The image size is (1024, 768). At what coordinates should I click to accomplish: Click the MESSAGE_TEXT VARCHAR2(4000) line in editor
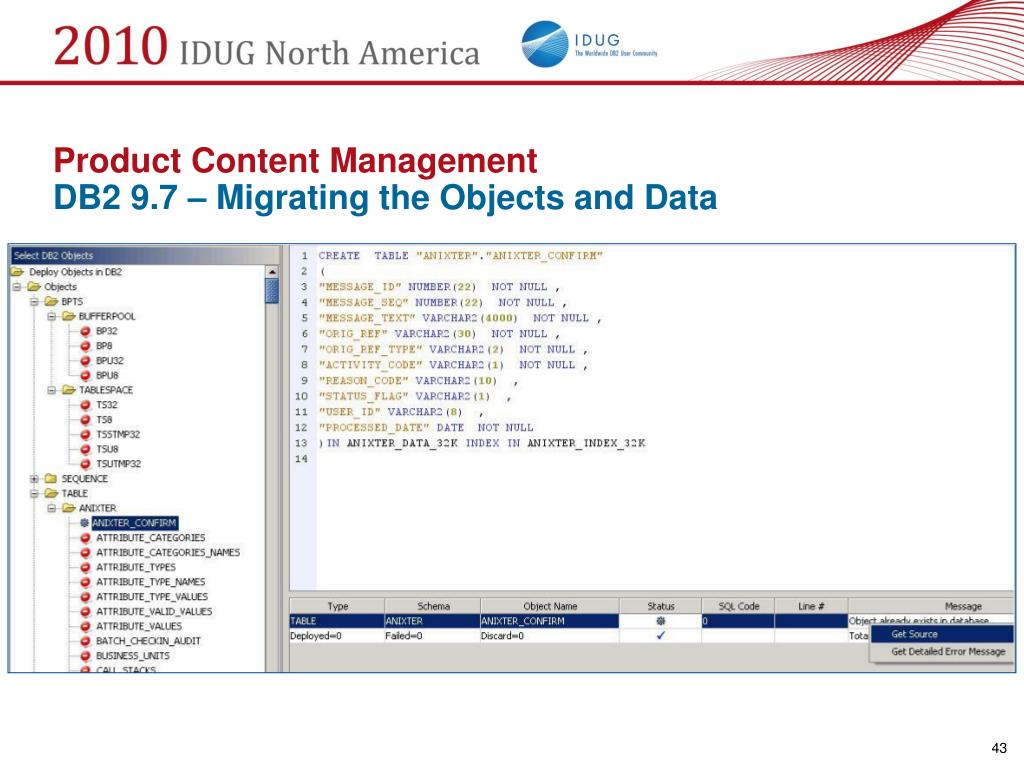coord(460,318)
